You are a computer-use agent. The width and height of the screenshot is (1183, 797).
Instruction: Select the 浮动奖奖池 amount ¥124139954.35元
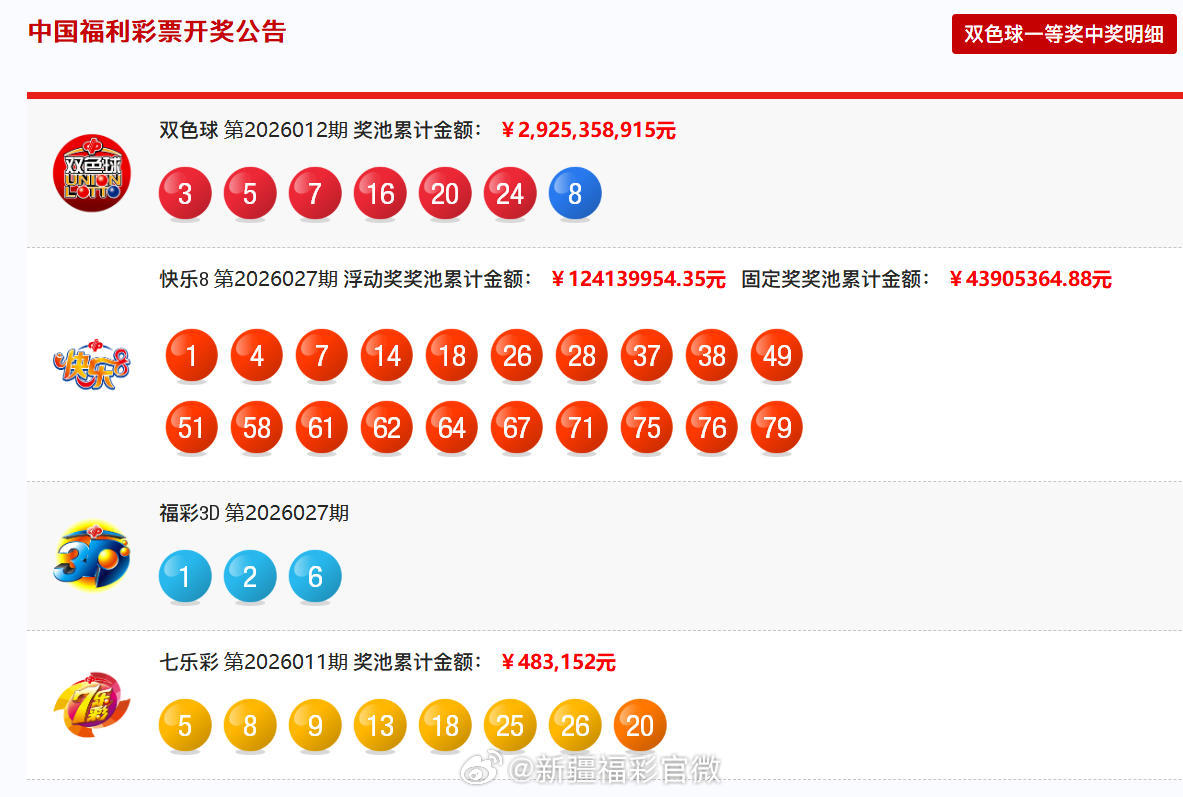pos(638,280)
